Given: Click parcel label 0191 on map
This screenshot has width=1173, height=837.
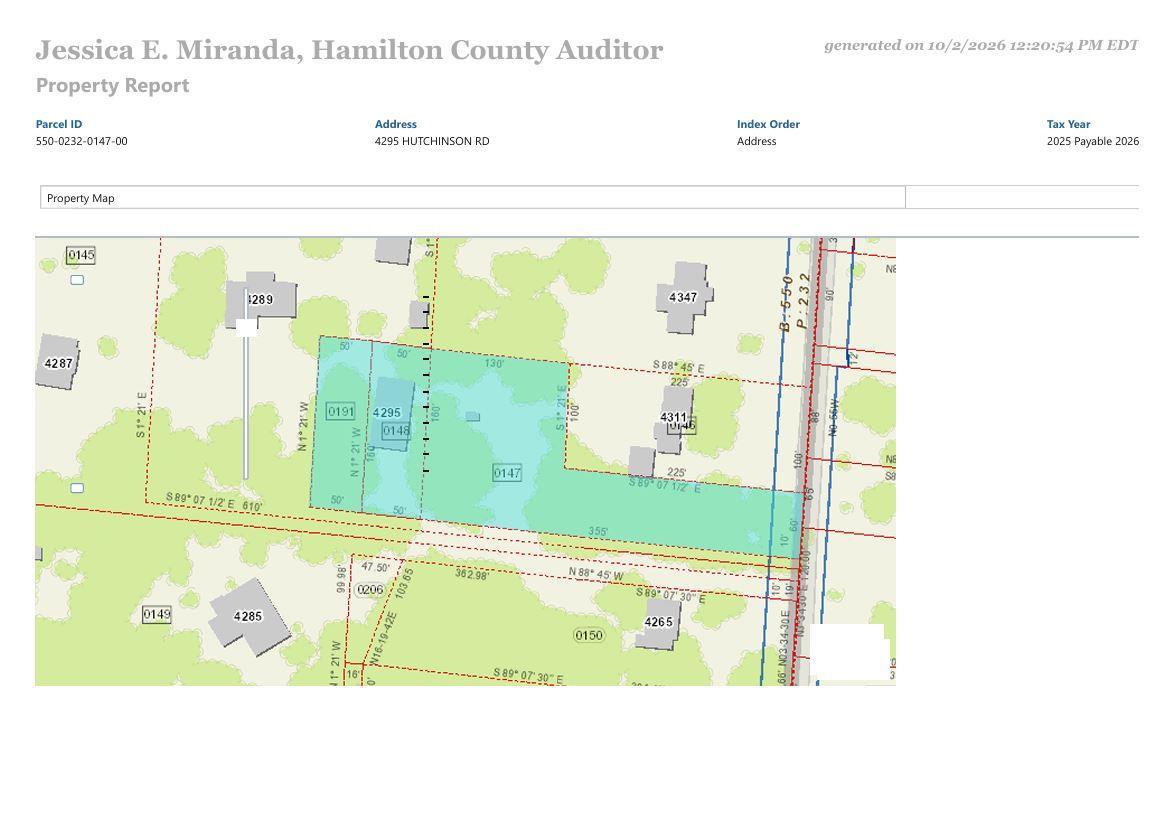Looking at the screenshot, I should click(x=340, y=411).
